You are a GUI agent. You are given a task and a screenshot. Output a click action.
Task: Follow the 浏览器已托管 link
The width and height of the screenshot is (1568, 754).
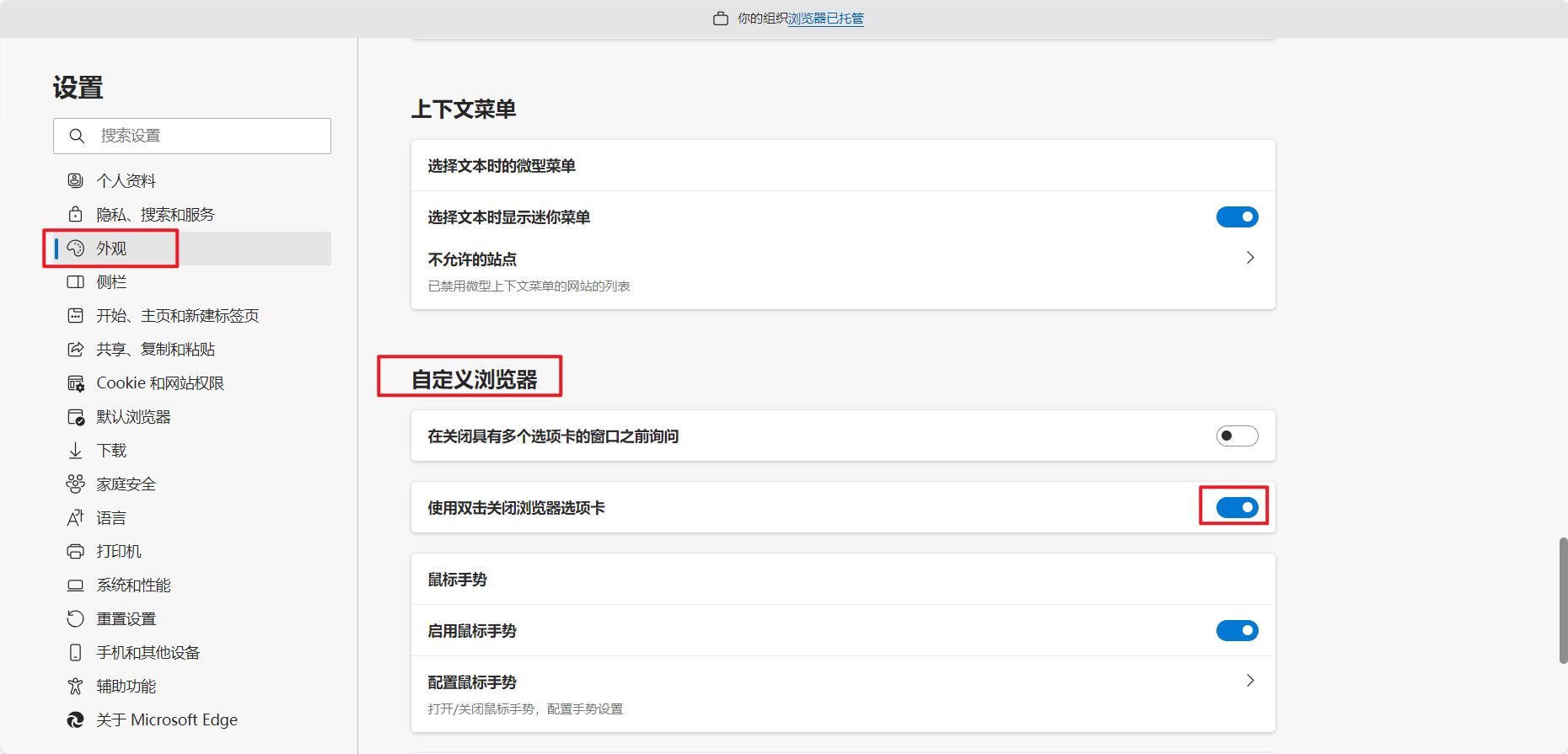tap(825, 19)
